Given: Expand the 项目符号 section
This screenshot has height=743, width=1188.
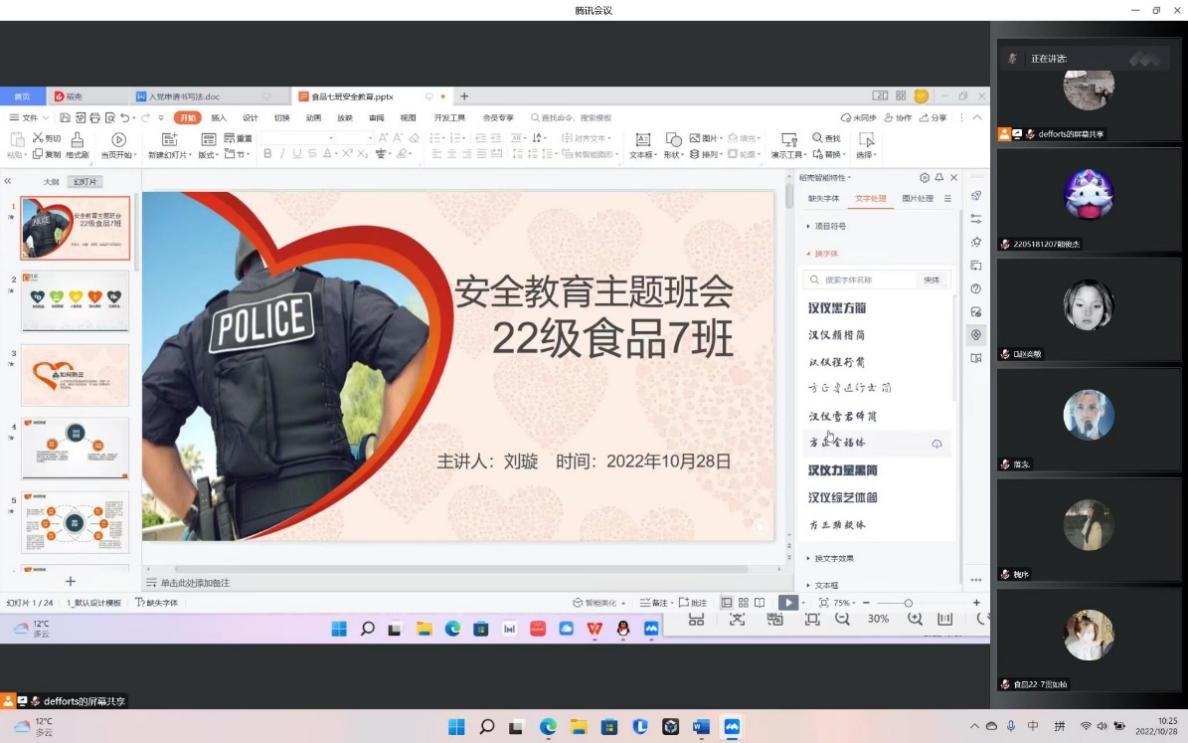Looking at the screenshot, I should [830, 227].
